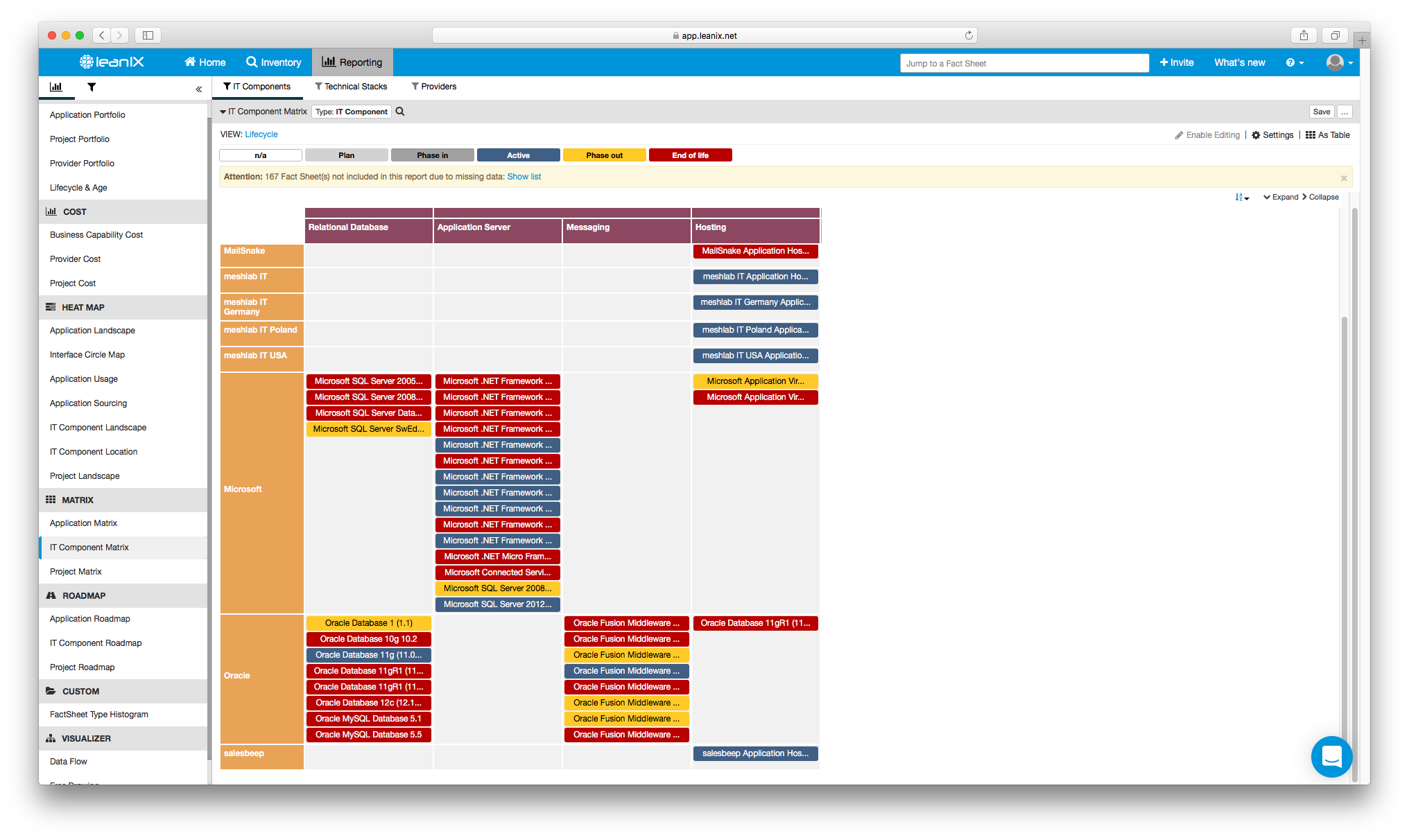
Task: Toggle the Safari sidebar button
Action: coord(148,35)
